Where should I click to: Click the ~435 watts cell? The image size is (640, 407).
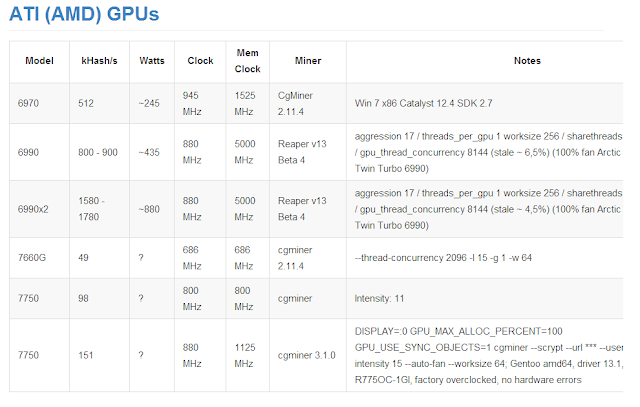[x=149, y=152]
